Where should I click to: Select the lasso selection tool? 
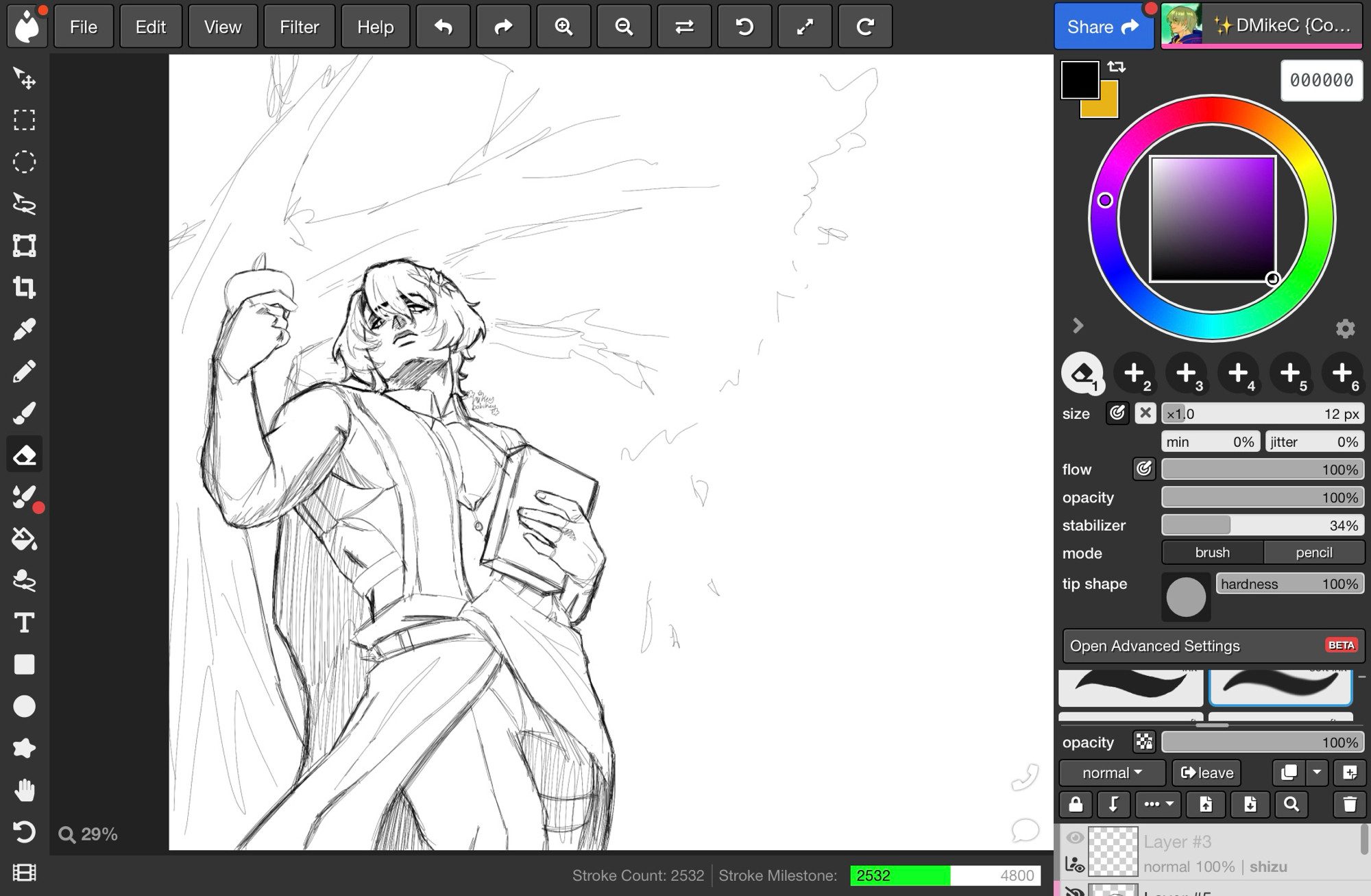click(25, 204)
